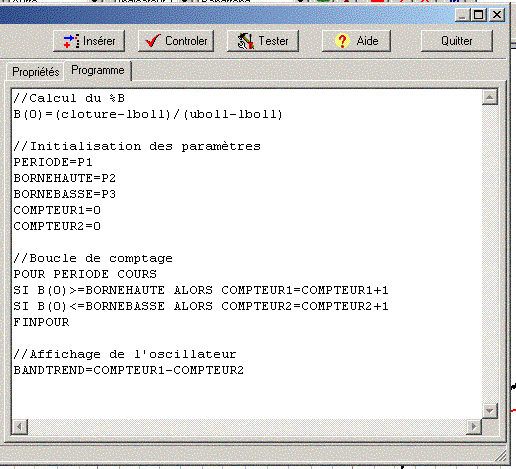516x469 pixels.
Task: Click the Insérer button icon
Action: coord(71,41)
